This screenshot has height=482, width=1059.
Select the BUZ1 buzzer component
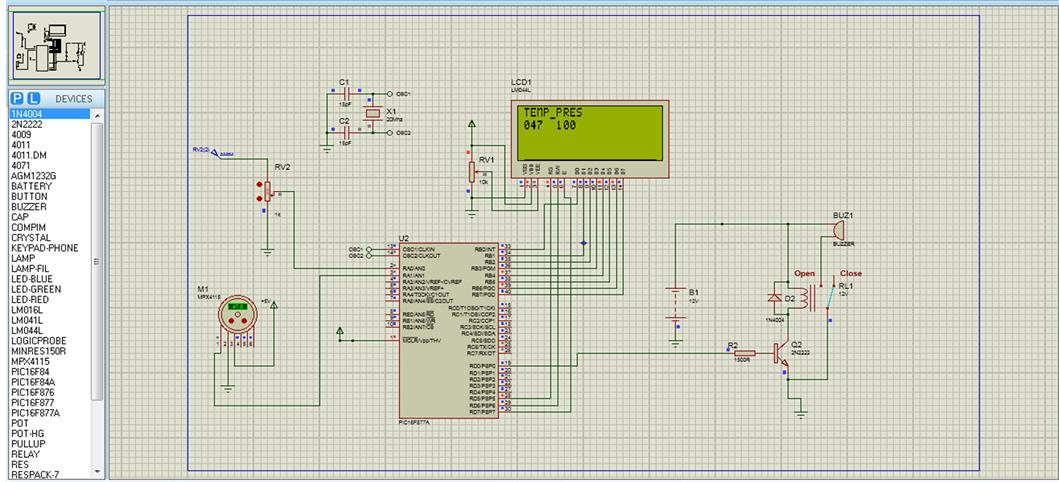click(837, 229)
